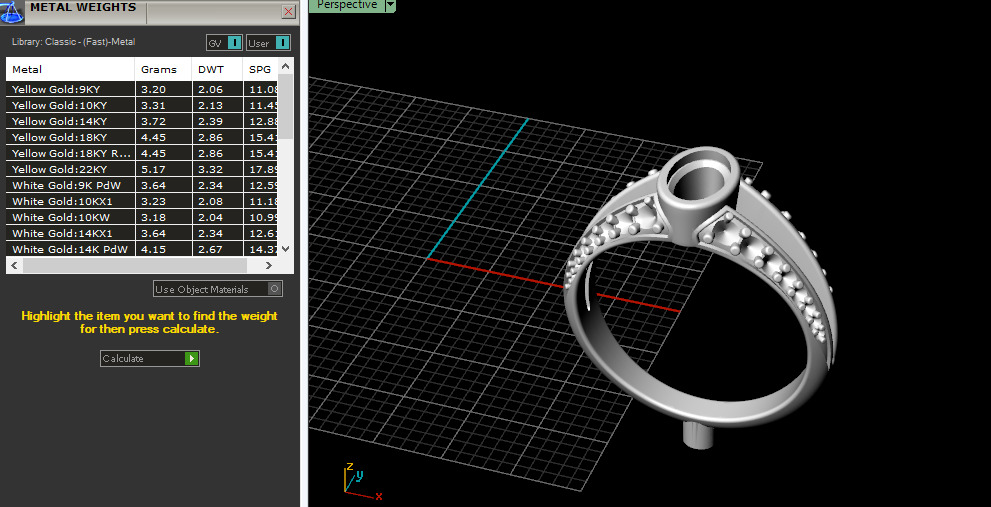The image size is (991, 507).
Task: Click the Metal Weights scale icon
Action: (x=11, y=11)
